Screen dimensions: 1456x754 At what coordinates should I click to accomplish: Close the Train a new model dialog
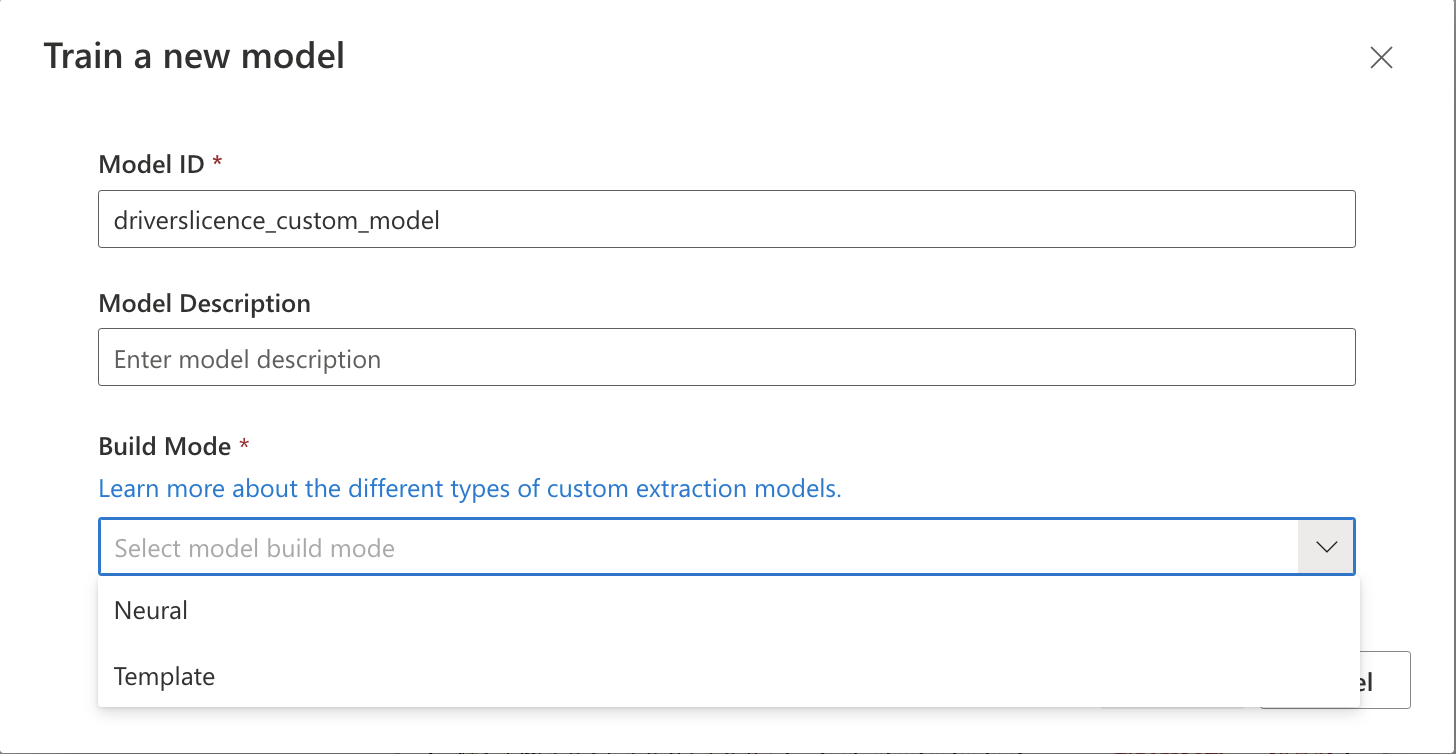pyautogui.click(x=1381, y=58)
